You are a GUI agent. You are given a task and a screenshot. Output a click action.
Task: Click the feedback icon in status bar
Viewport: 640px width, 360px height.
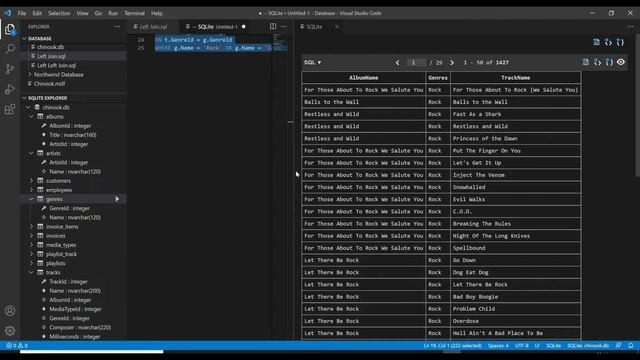pos(619,345)
